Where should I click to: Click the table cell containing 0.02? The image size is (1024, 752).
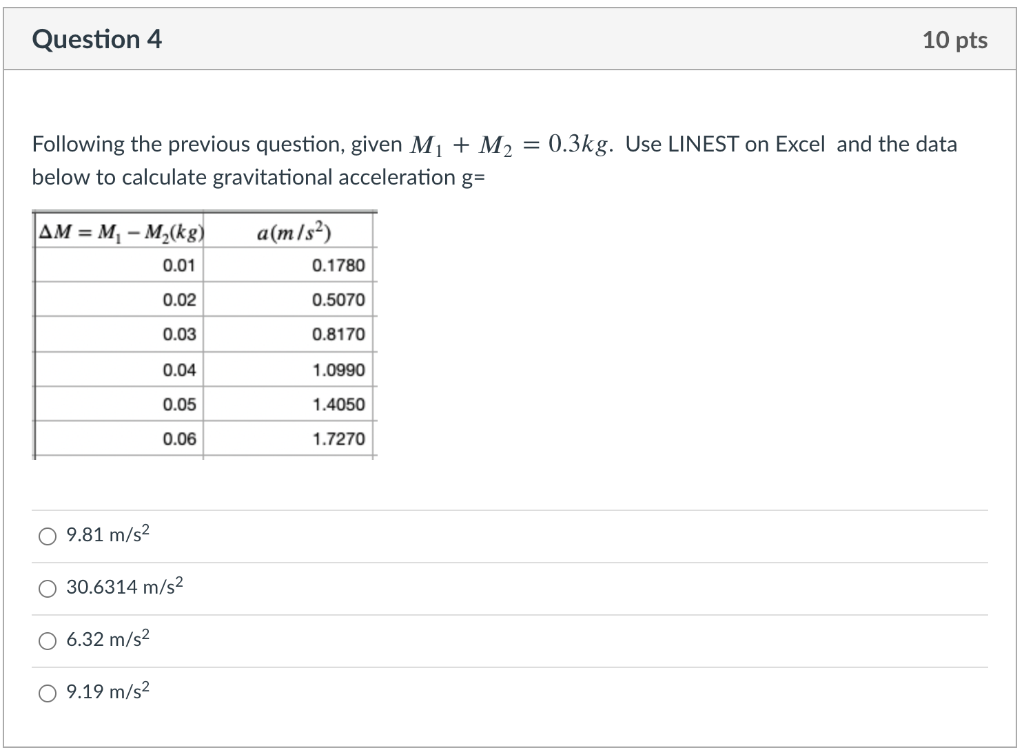pos(180,300)
